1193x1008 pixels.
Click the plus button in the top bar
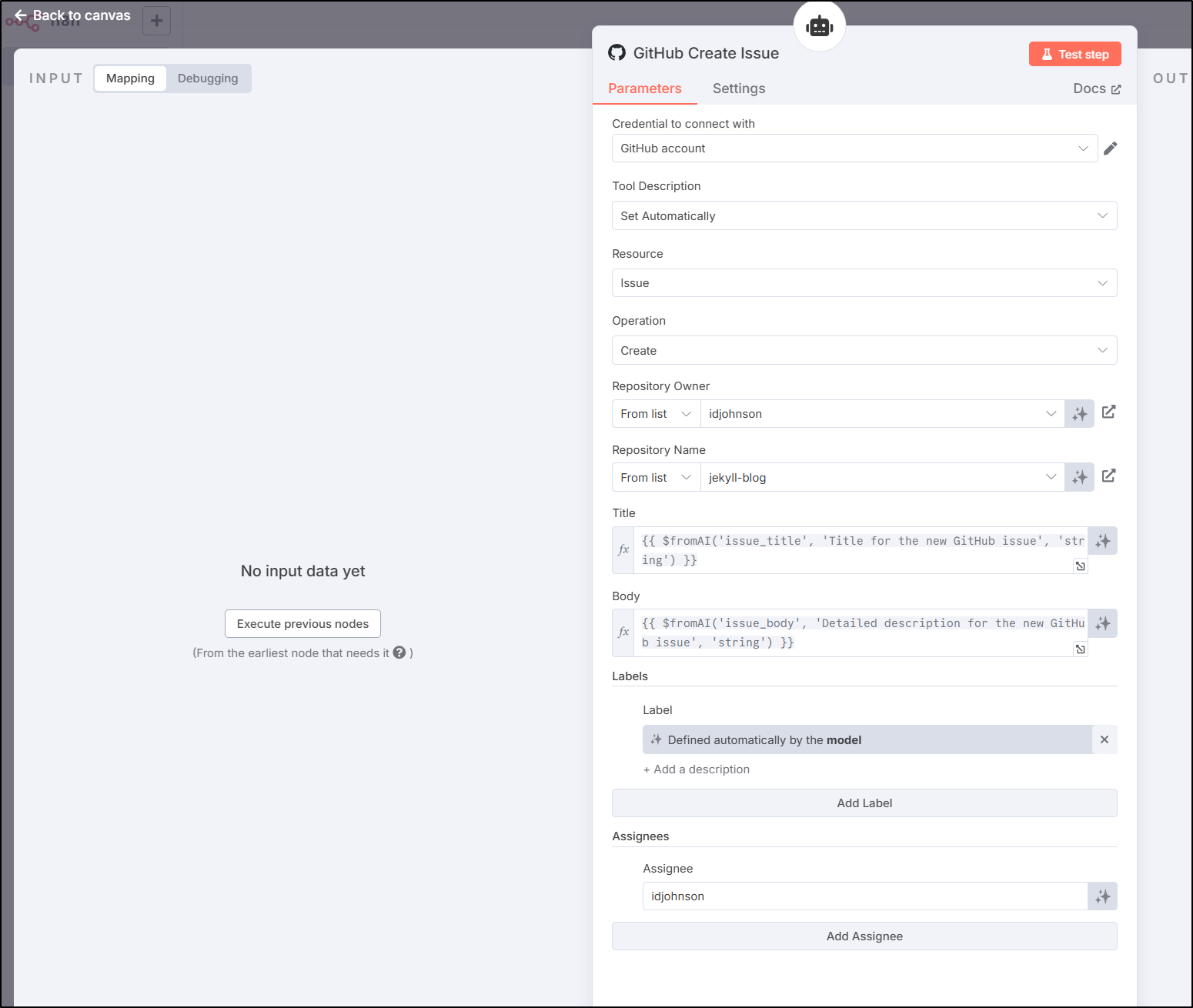pyautogui.click(x=157, y=21)
